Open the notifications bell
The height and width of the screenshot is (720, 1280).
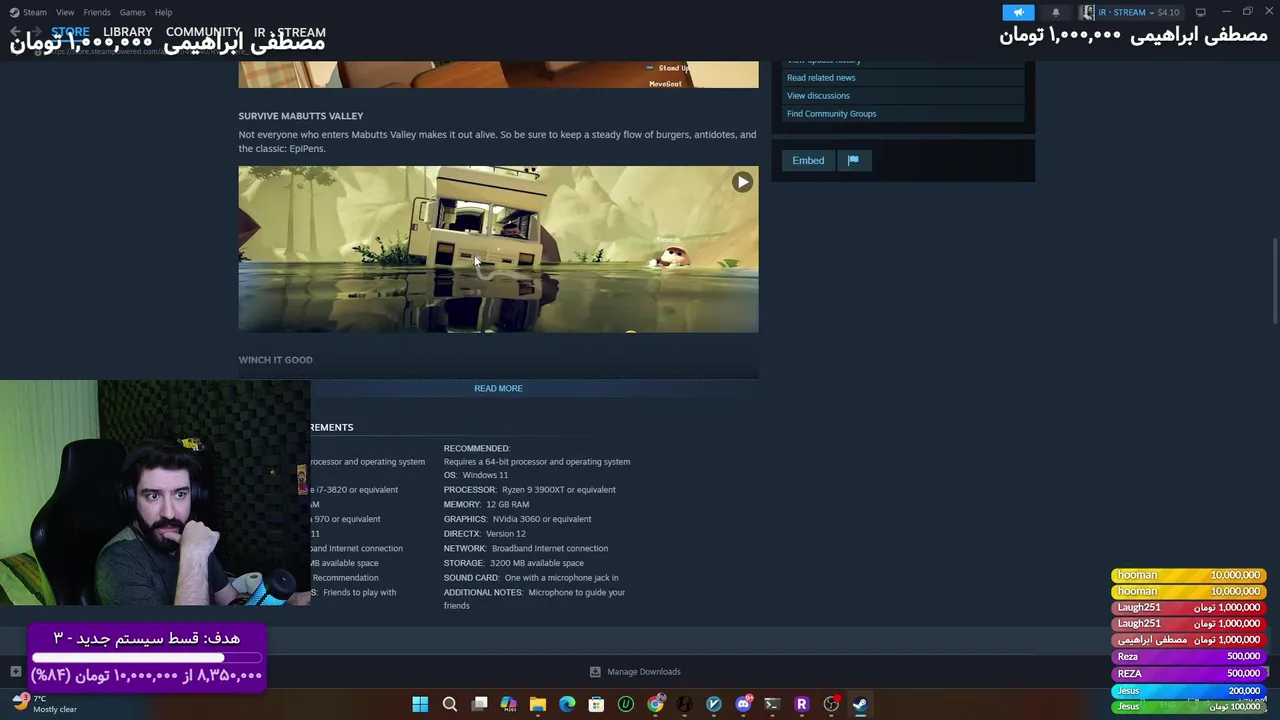(x=1055, y=12)
